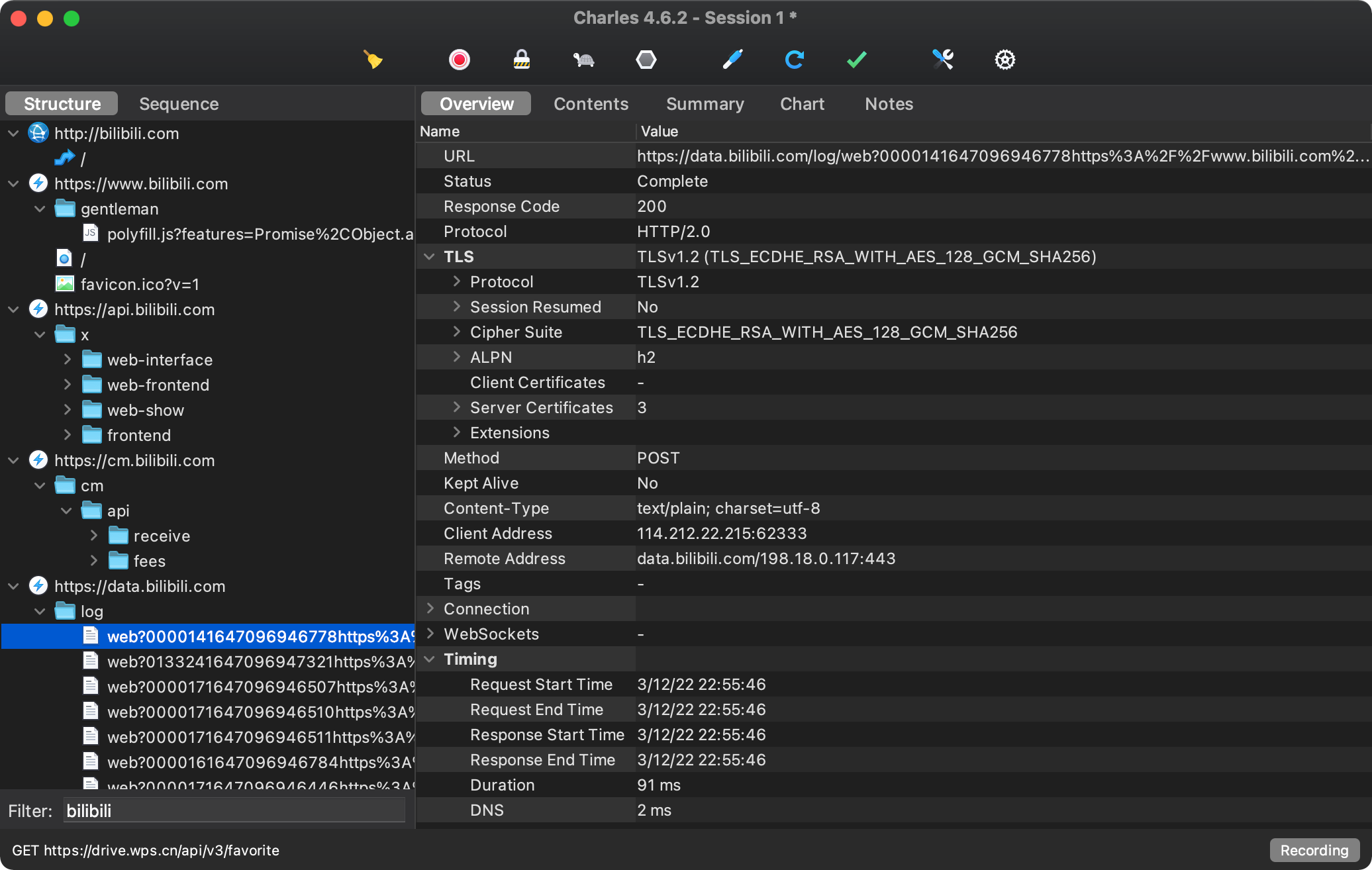This screenshot has height=870, width=1372.
Task: Click the lightning icon for data.bilibili.com
Action: point(38,586)
